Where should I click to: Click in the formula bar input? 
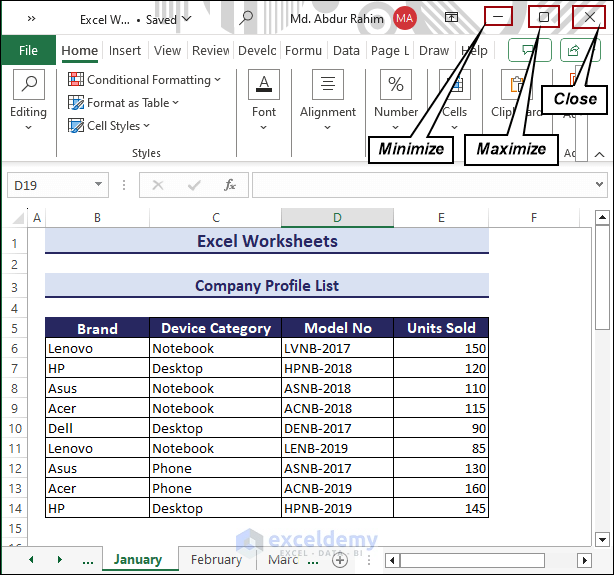coord(423,185)
